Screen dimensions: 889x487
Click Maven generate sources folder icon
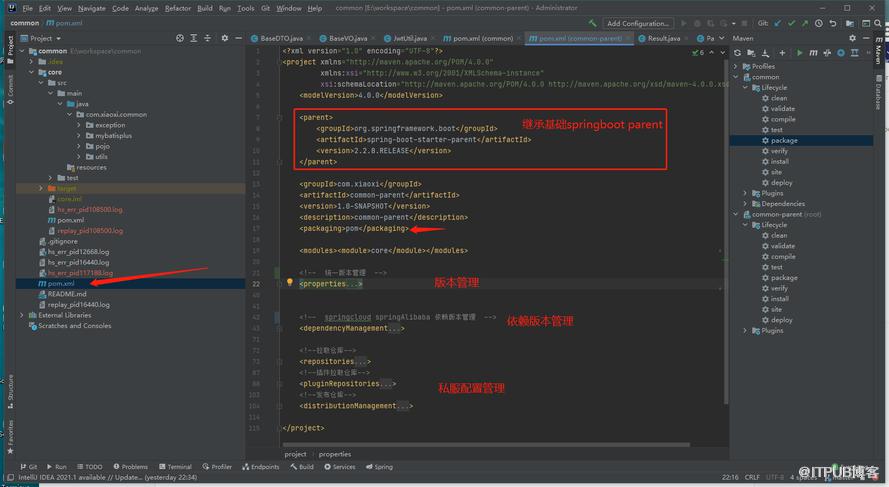pyautogui.click(x=751, y=53)
